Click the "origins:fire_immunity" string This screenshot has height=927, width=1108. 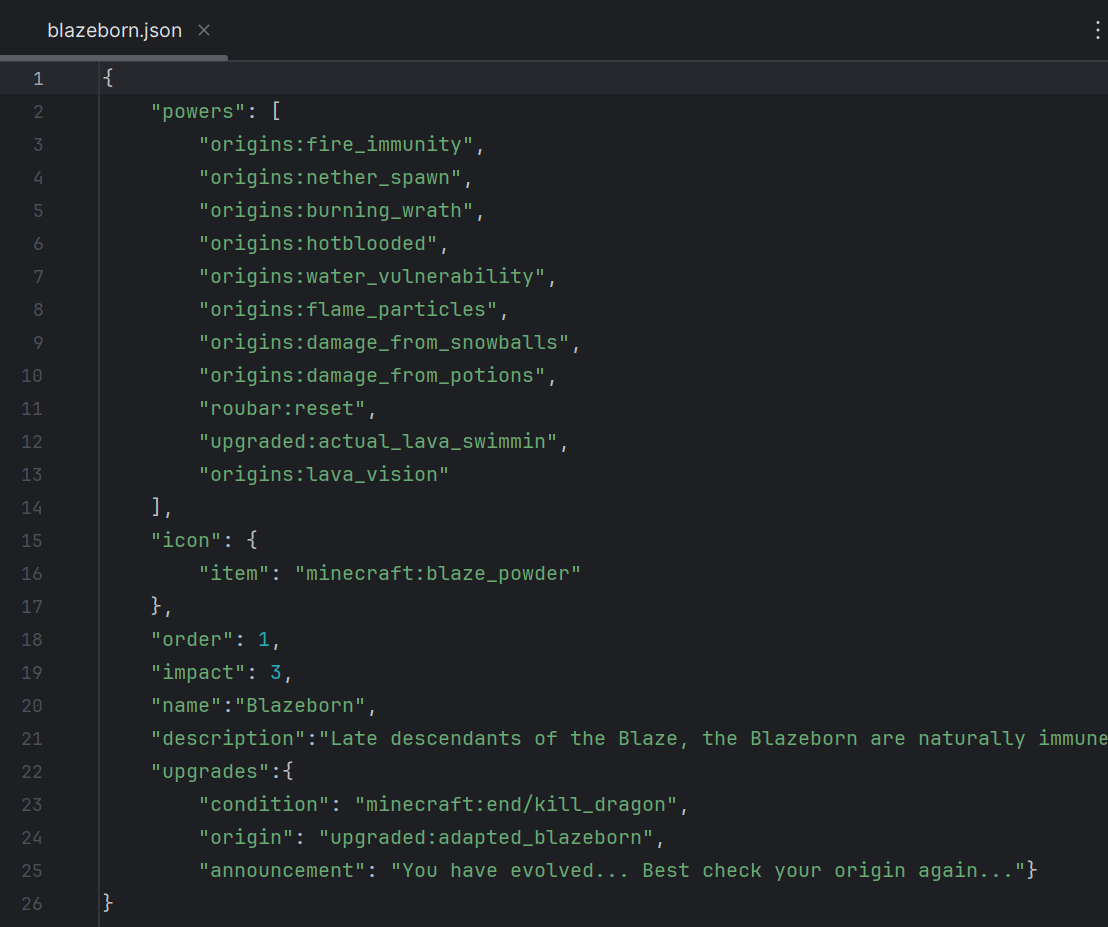click(335, 144)
